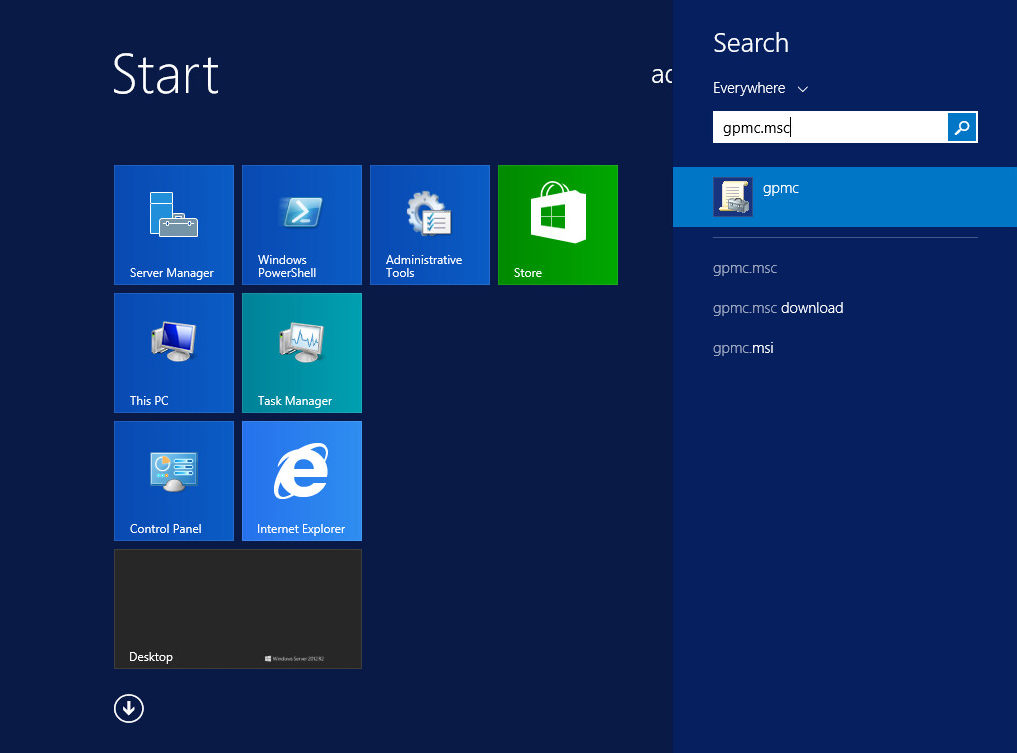
Task: Open the This PC tile
Action: click(174, 353)
